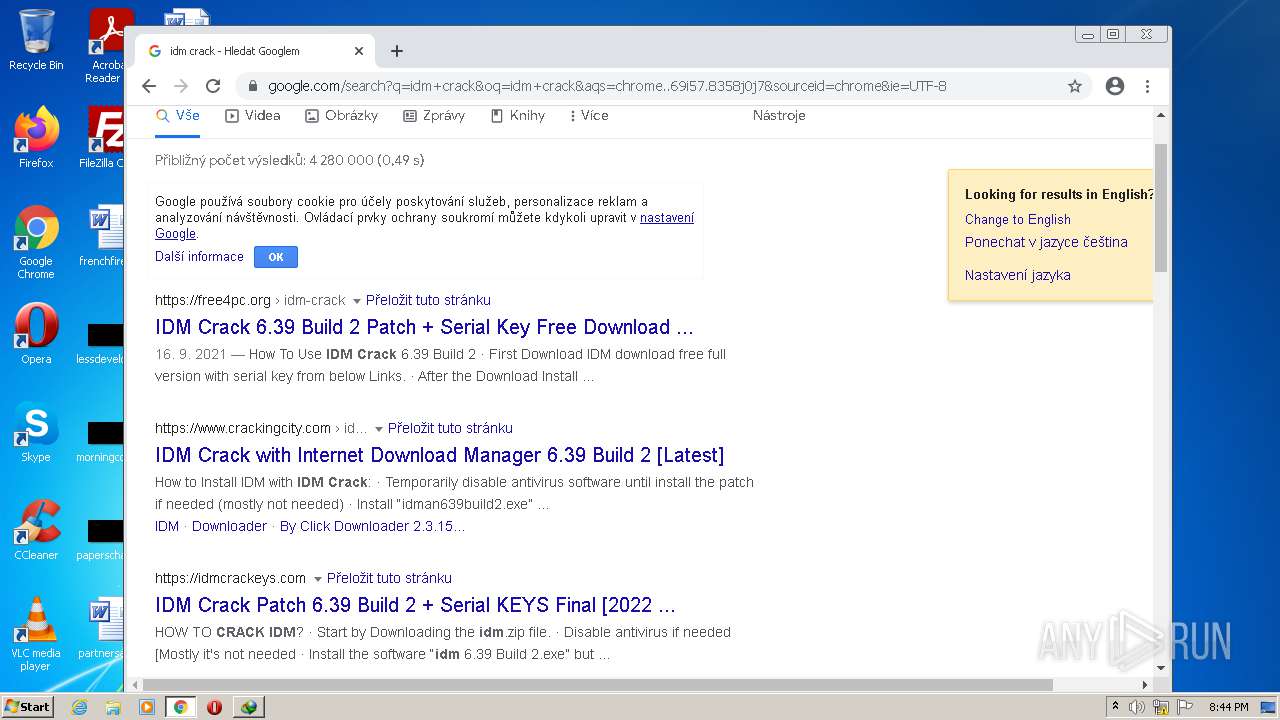Open the Více menu

pyautogui.click(x=589, y=116)
